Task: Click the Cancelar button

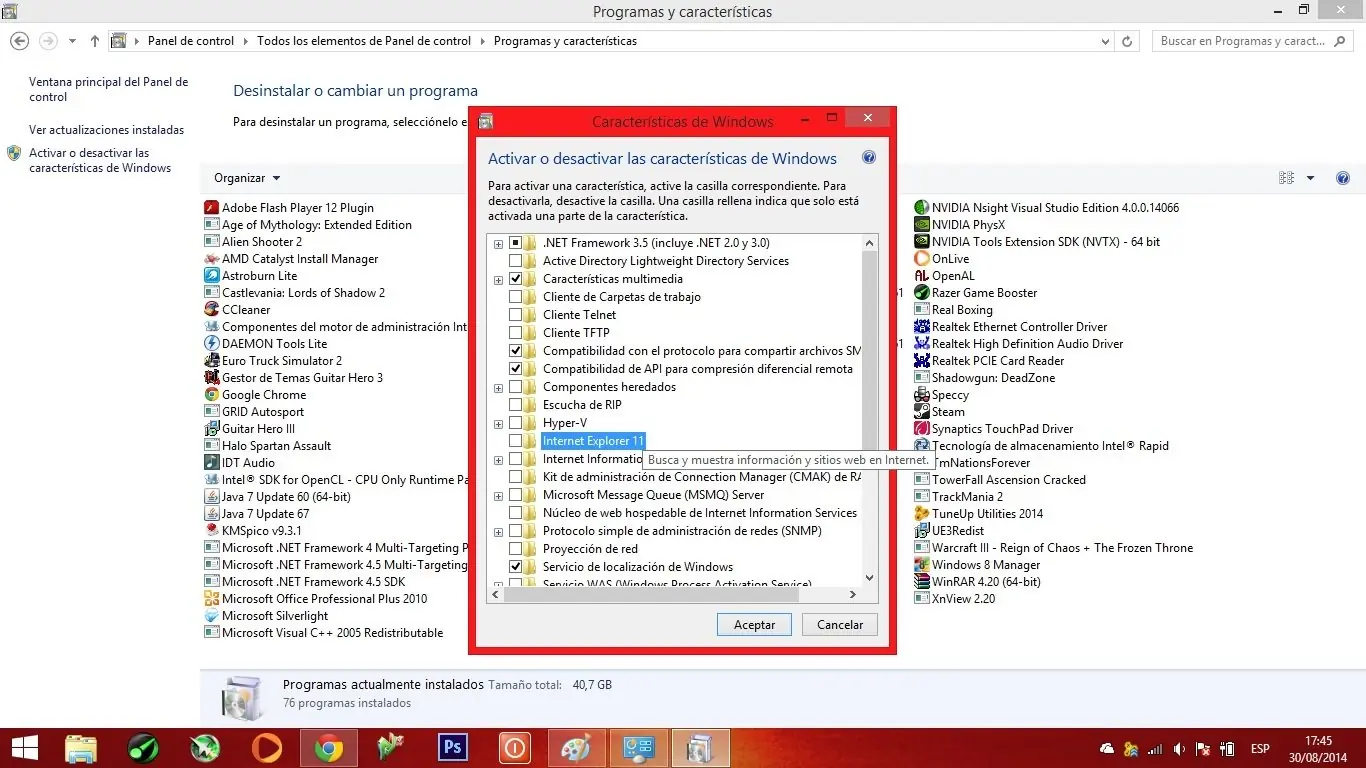Action: pyautogui.click(x=840, y=624)
